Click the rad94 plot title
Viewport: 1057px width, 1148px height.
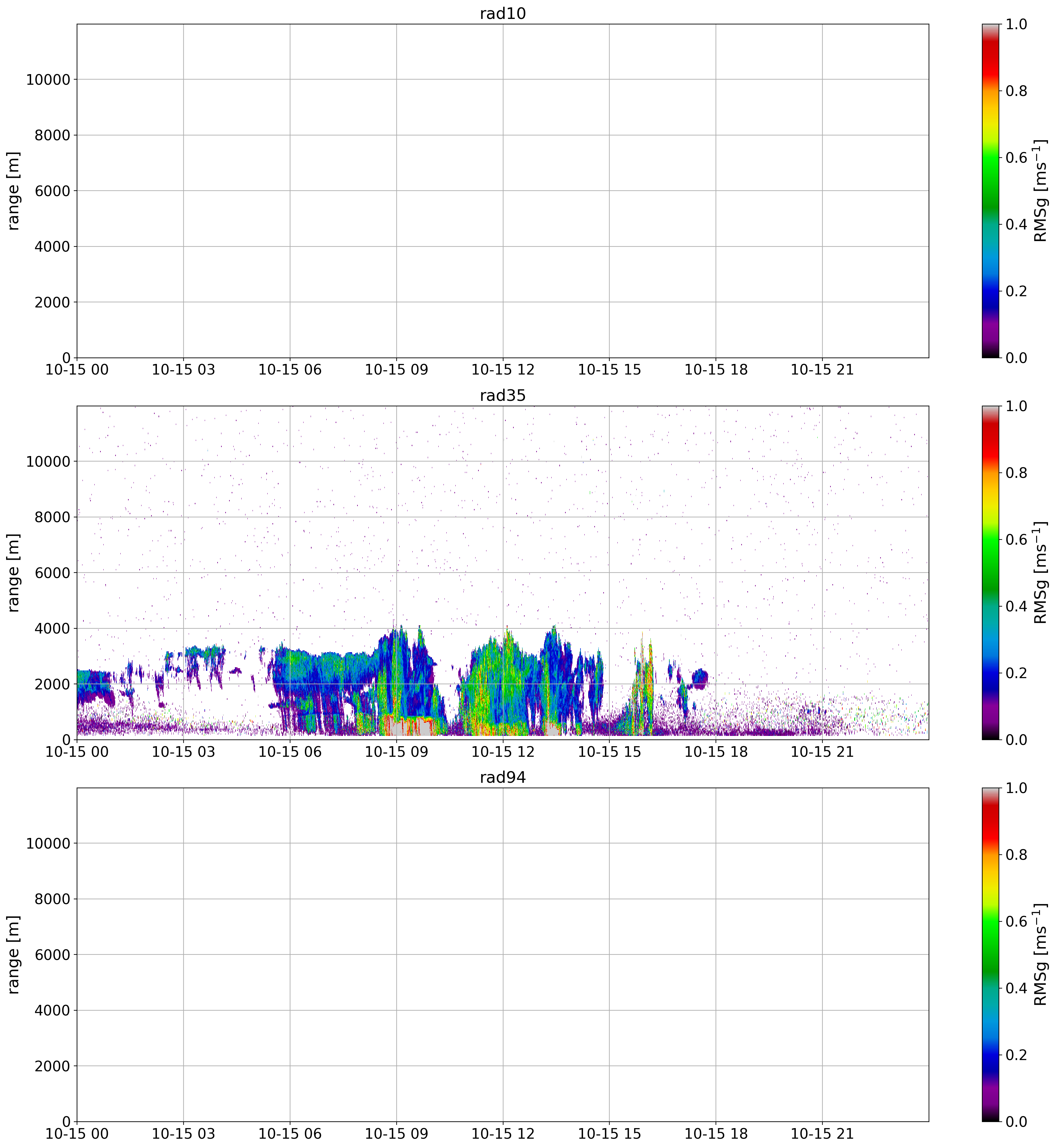click(502, 777)
